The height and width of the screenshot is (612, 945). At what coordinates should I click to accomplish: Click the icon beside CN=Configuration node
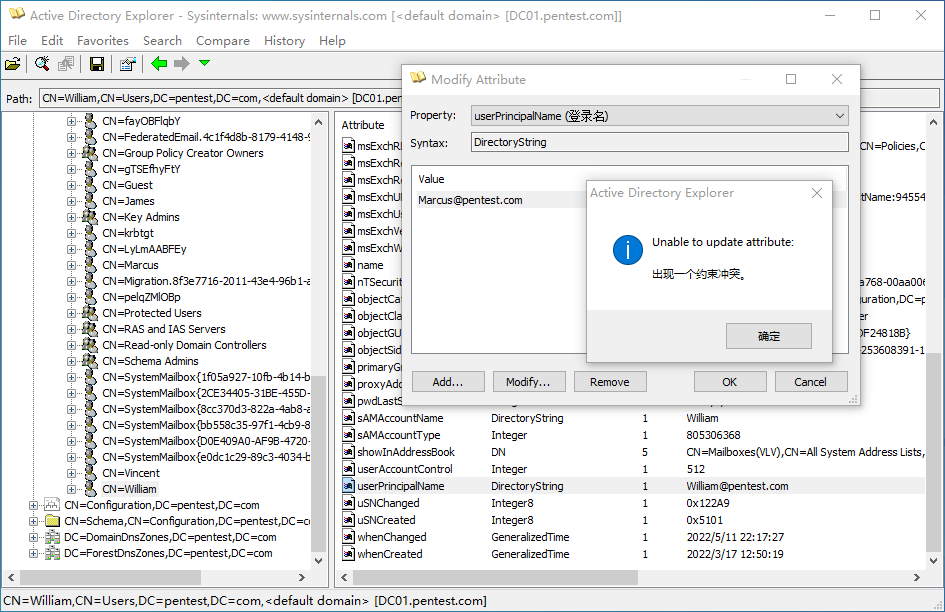[52, 505]
